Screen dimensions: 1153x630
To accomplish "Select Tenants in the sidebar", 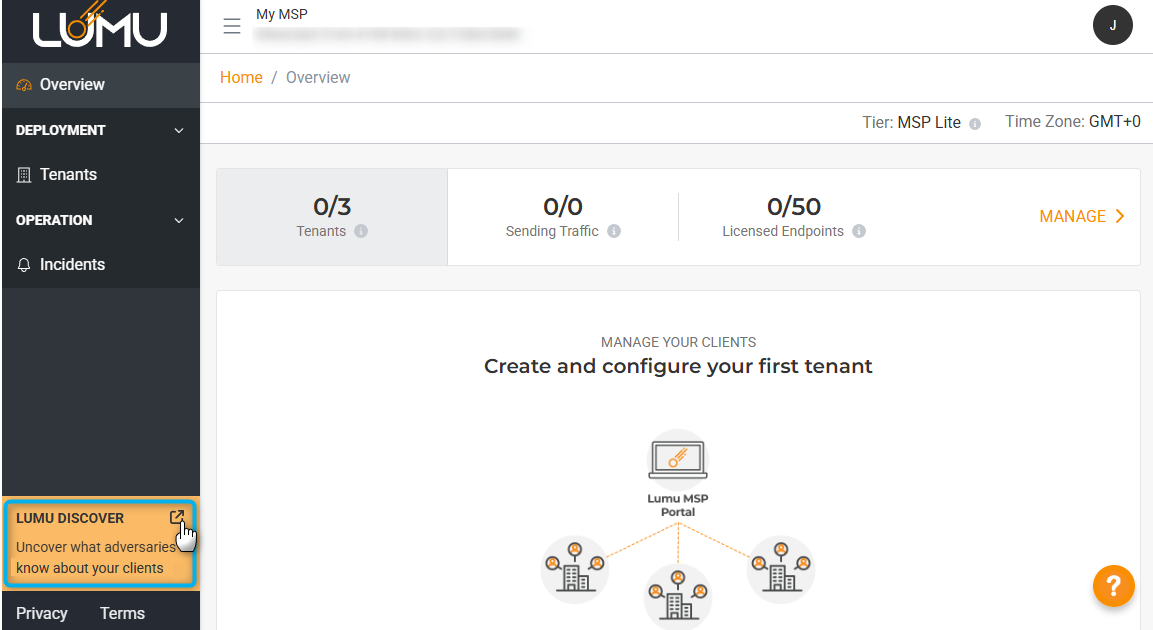I will click(x=68, y=174).
